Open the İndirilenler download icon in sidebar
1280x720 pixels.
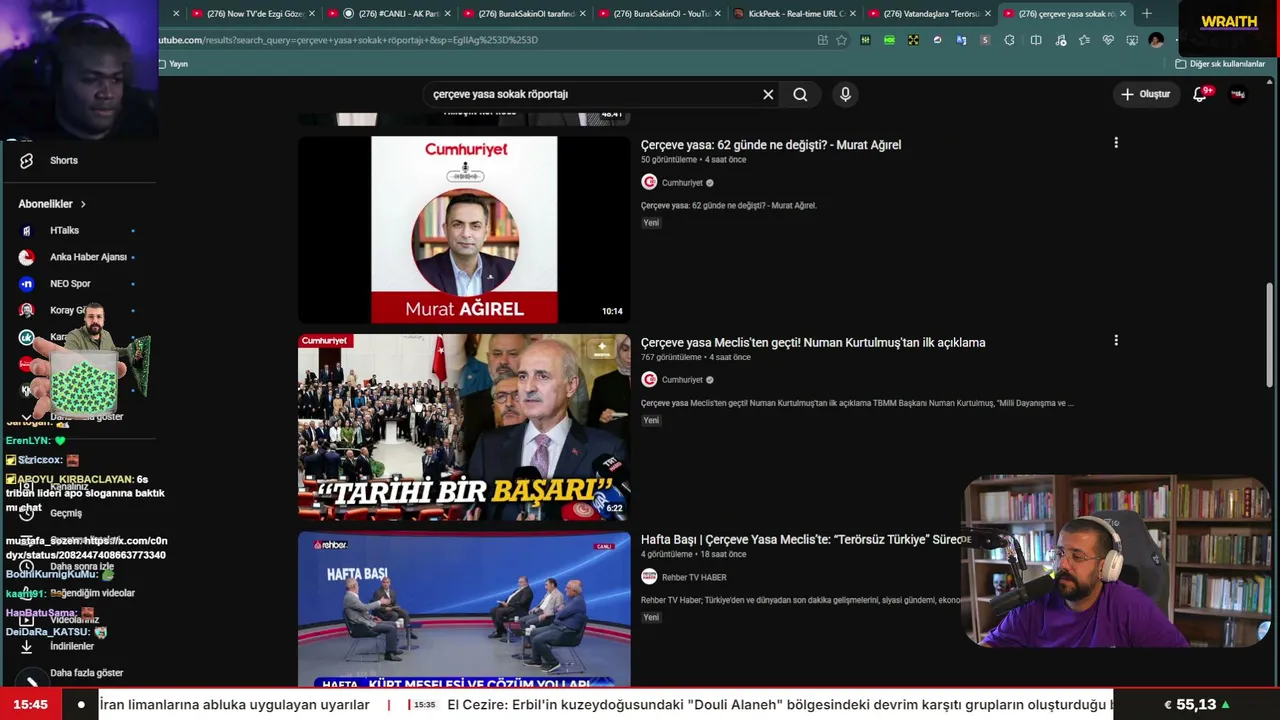pos(27,646)
